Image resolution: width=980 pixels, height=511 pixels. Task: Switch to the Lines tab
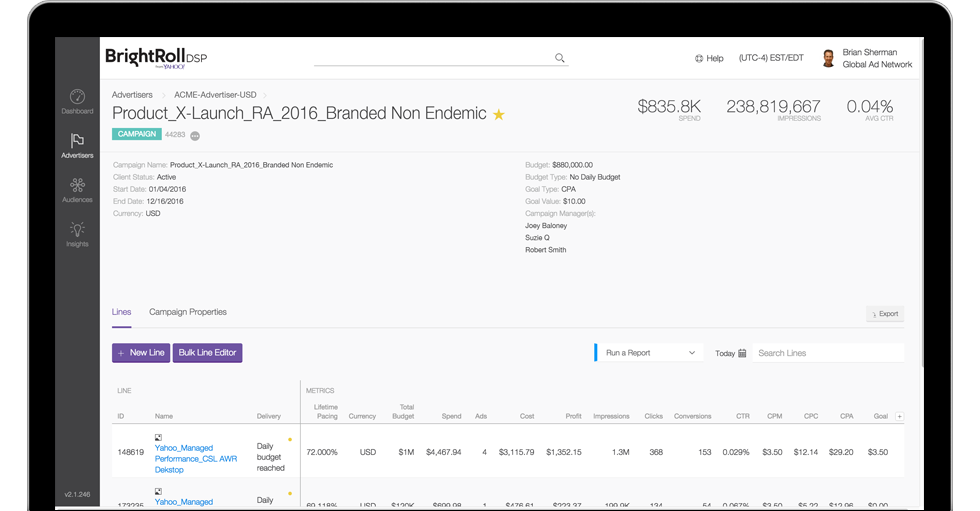coord(121,312)
